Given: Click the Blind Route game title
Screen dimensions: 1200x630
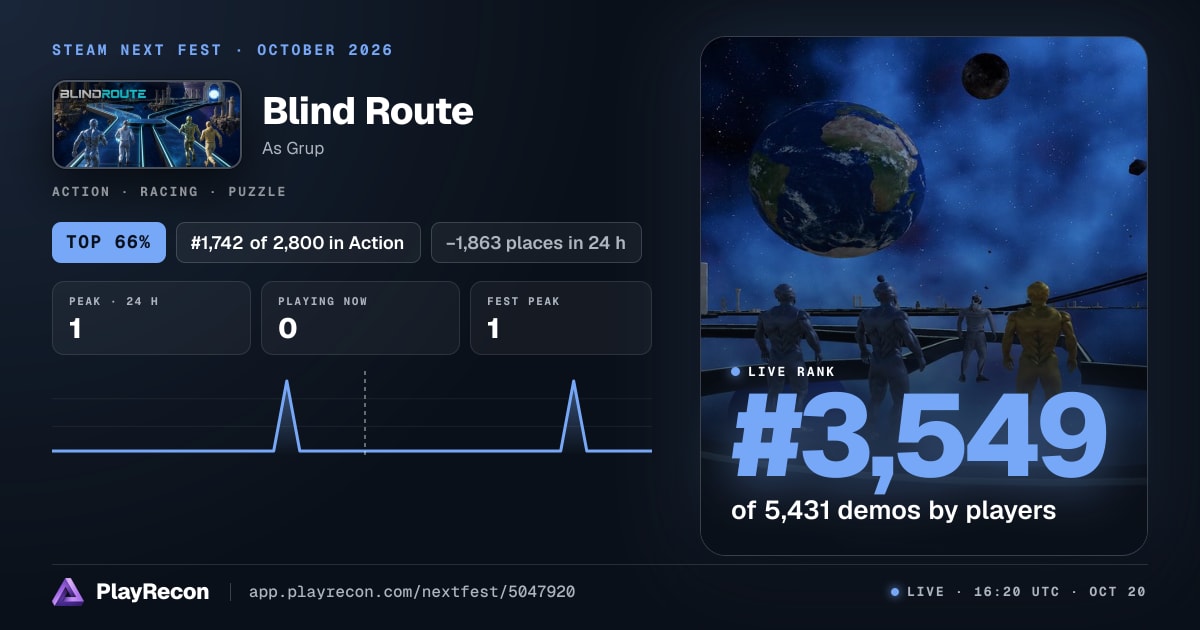Looking at the screenshot, I should click(368, 111).
